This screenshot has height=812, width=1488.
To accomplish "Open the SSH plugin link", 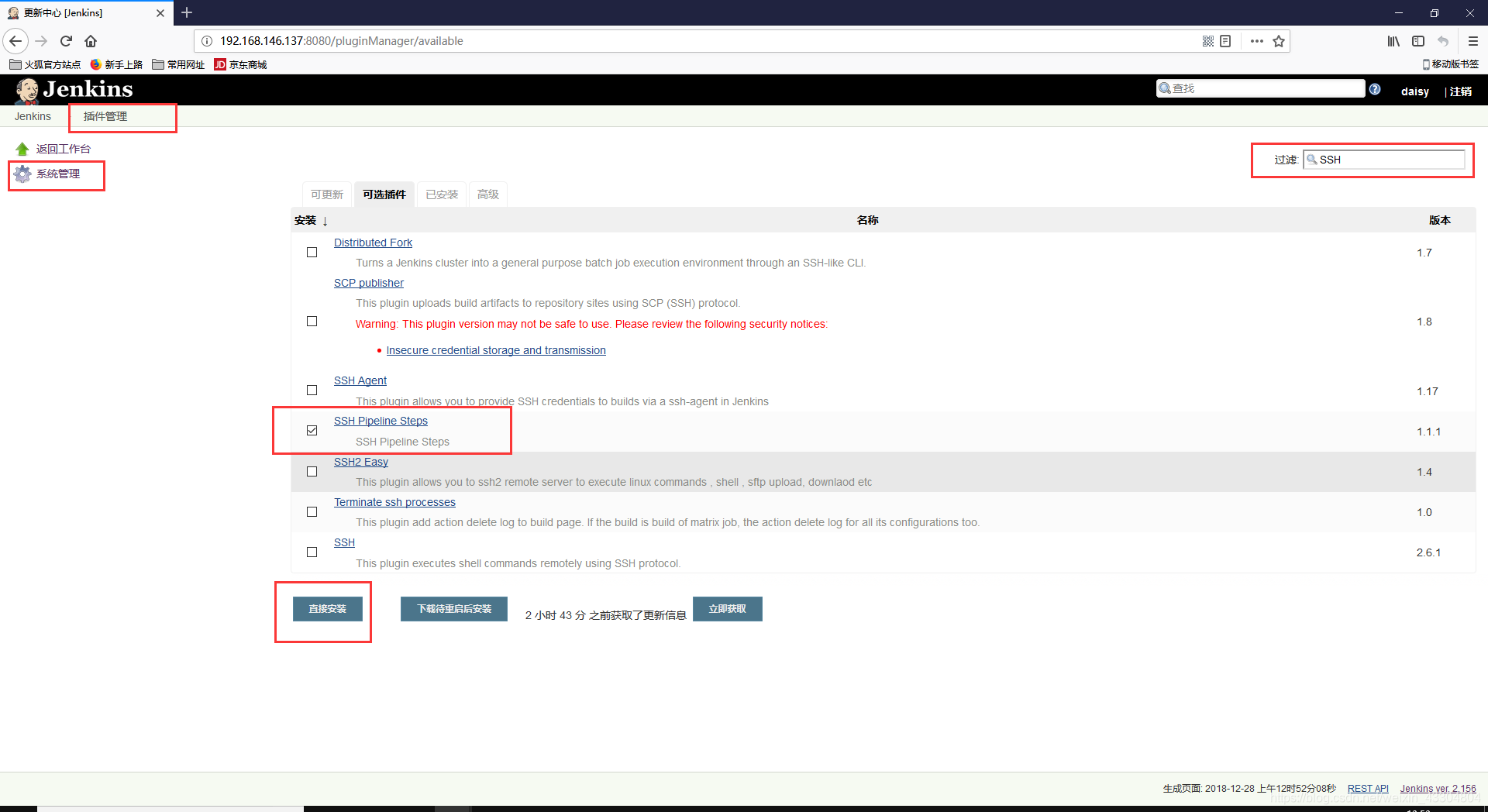I will (x=344, y=542).
